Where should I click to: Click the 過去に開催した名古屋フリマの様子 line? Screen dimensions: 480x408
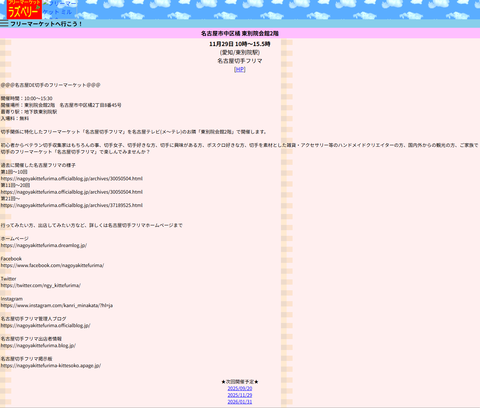point(38,165)
